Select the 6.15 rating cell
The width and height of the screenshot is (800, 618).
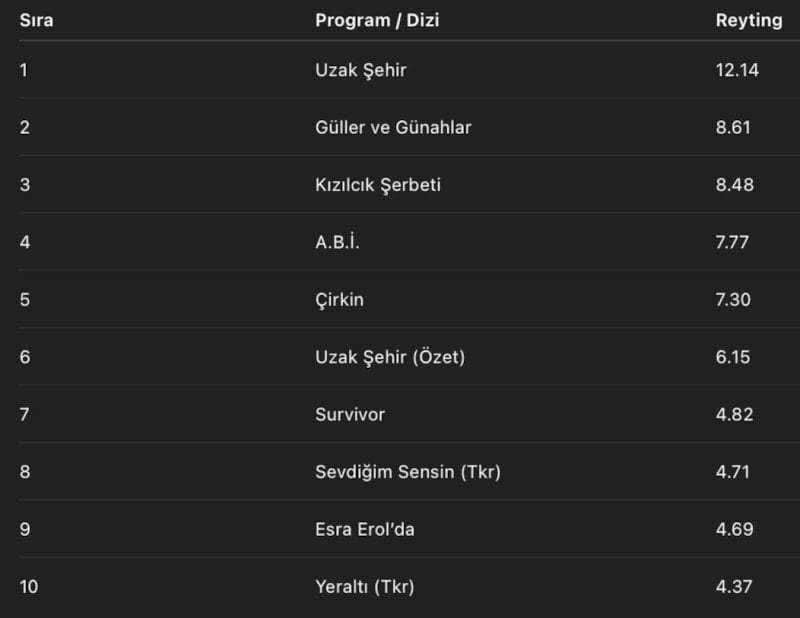pos(733,357)
